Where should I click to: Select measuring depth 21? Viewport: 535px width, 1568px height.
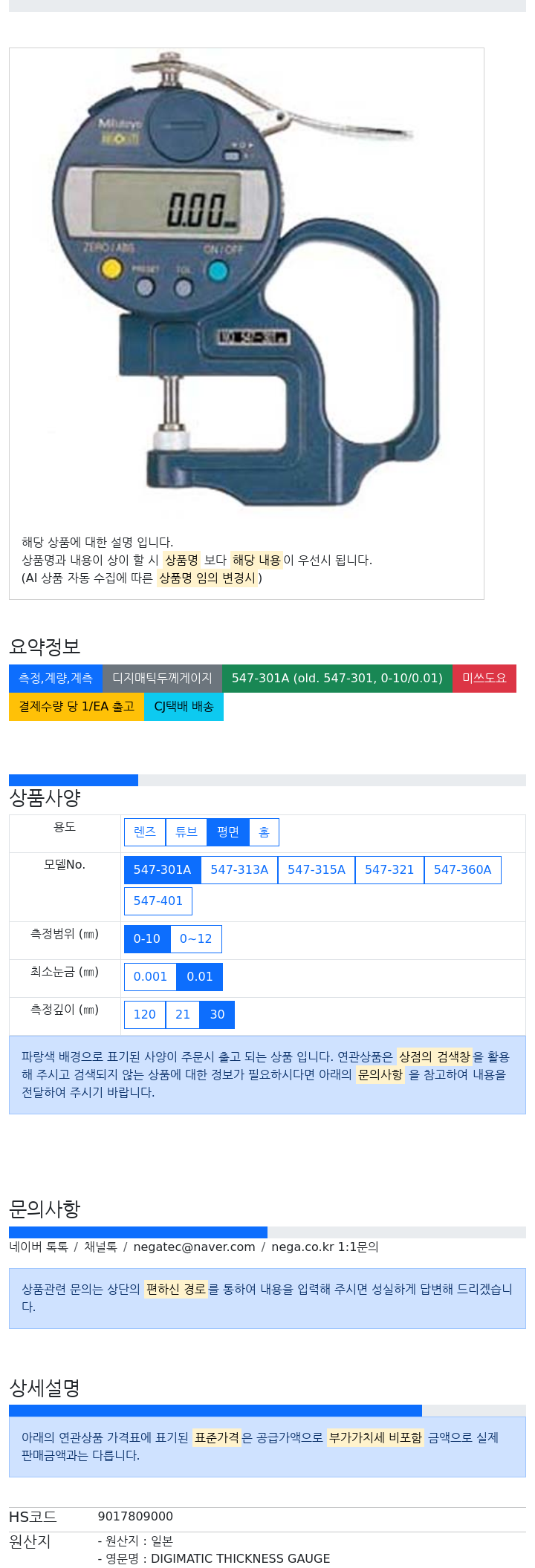pyautogui.click(x=183, y=1014)
